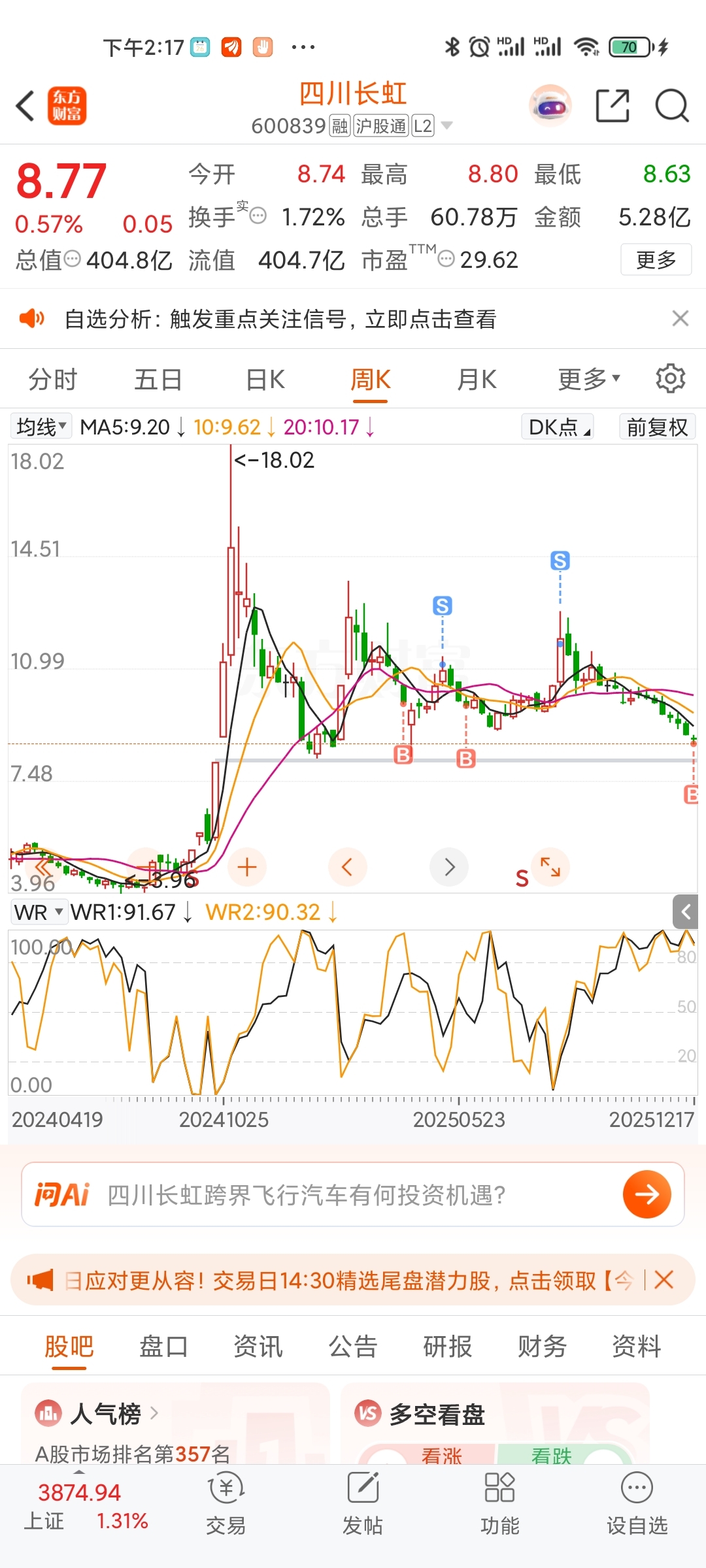Tap the megaphone promotion icon
Viewport: 706px width, 1568px height.
click(41, 1280)
